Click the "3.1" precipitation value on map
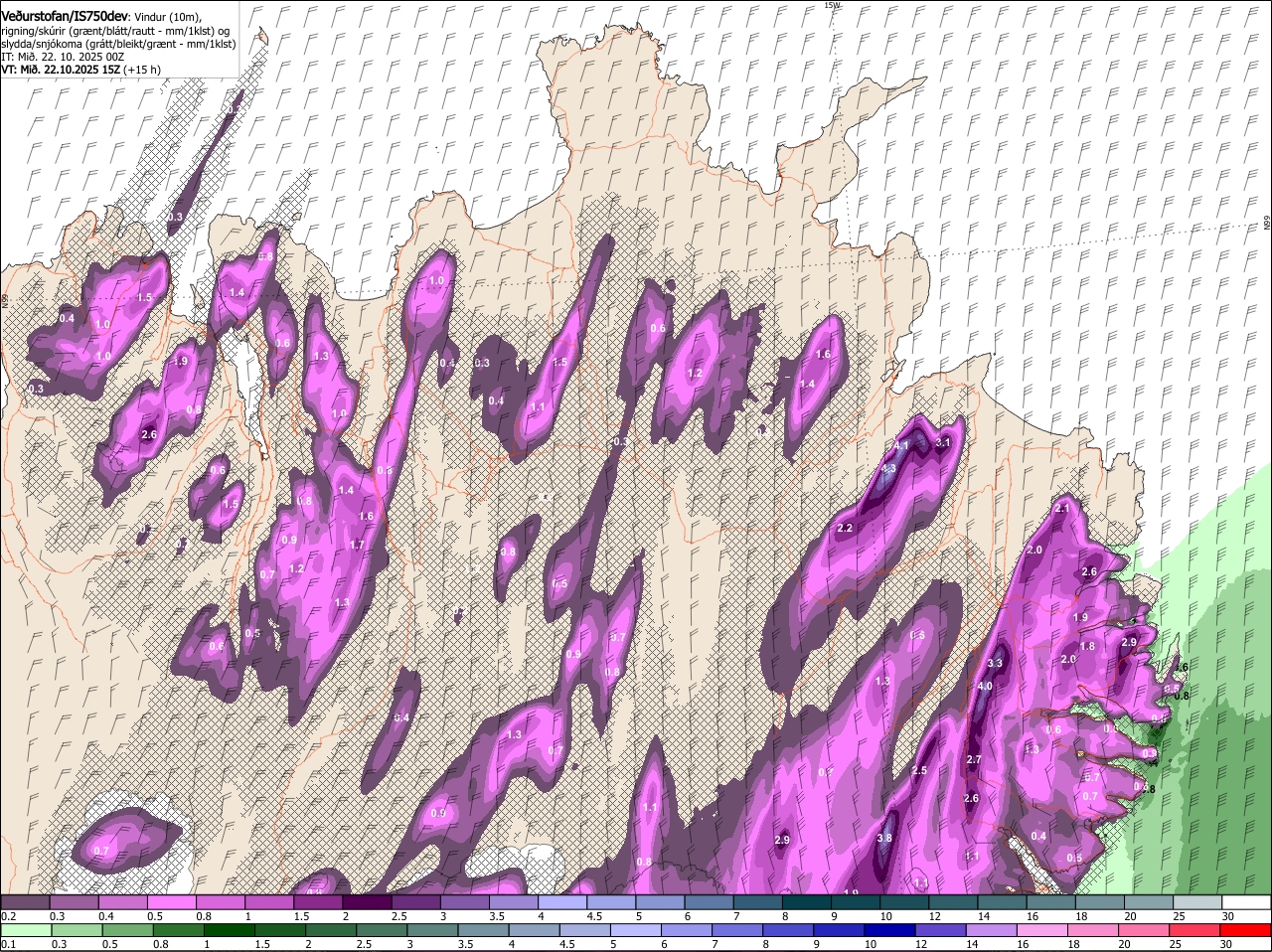 click(x=944, y=443)
